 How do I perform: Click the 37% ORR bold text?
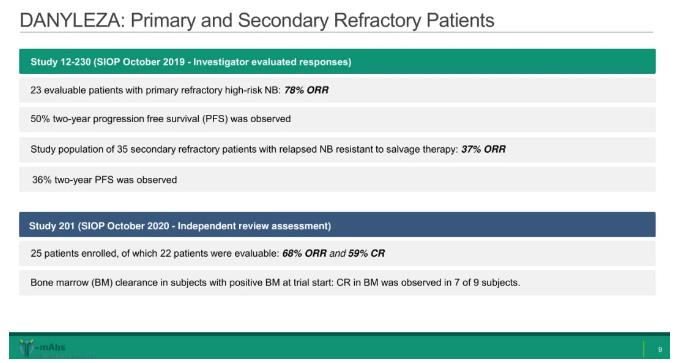[x=483, y=150]
